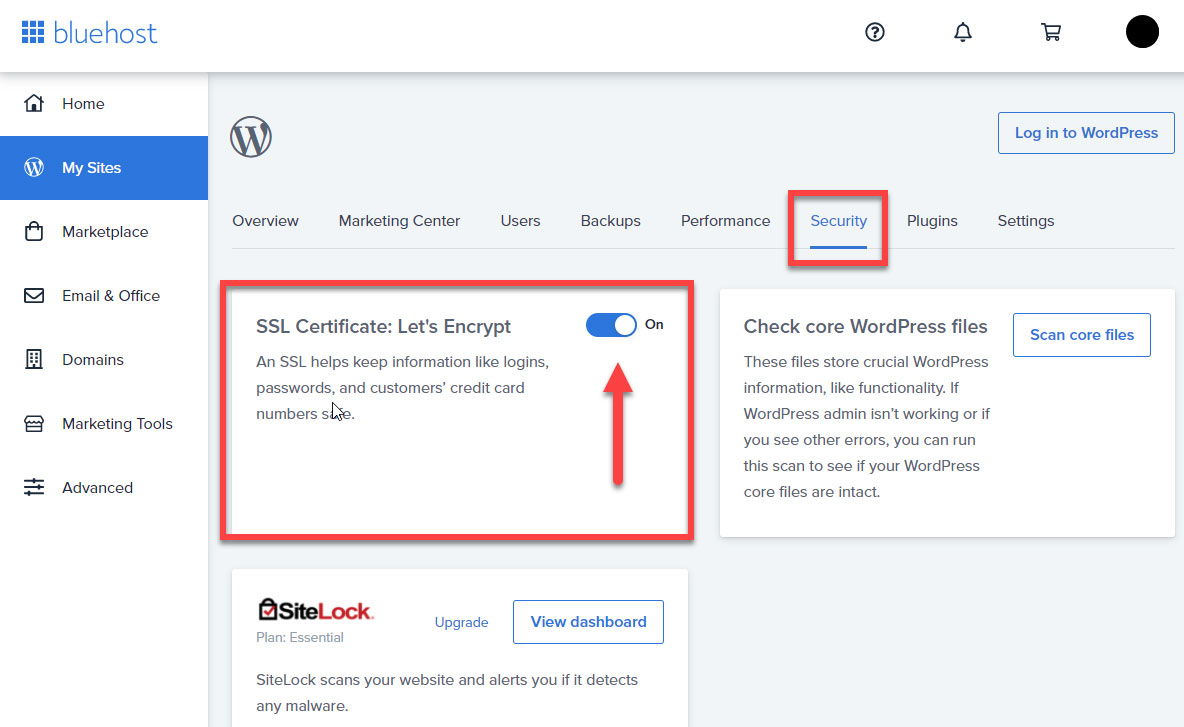Open Advanced in the sidebar
The image size is (1184, 727).
pos(103,488)
